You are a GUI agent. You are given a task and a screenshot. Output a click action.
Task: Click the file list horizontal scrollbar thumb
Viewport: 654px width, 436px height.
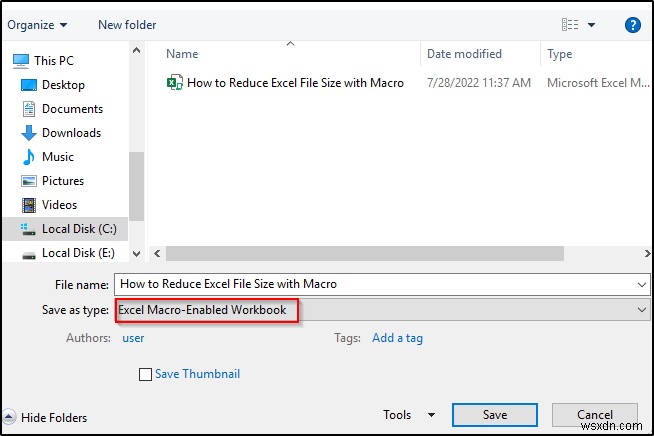pos(365,253)
